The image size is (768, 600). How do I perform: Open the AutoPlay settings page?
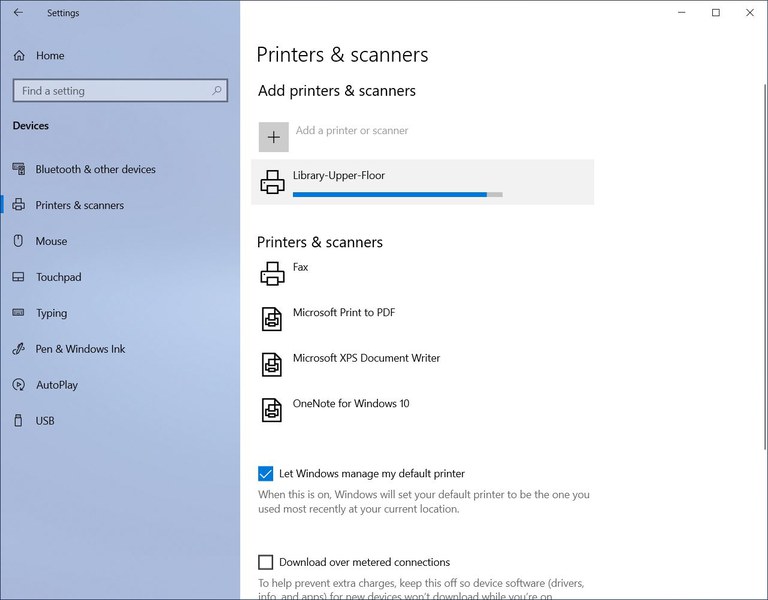[57, 385]
